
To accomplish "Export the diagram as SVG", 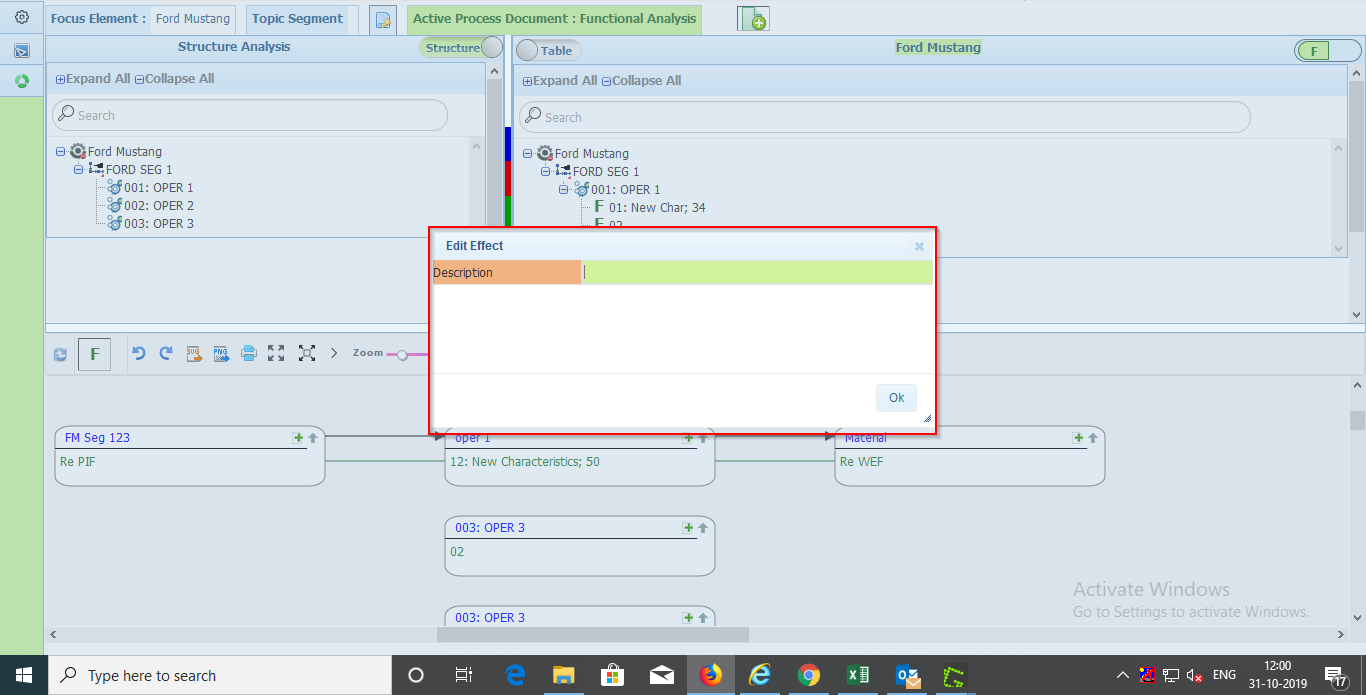I will coord(194,353).
